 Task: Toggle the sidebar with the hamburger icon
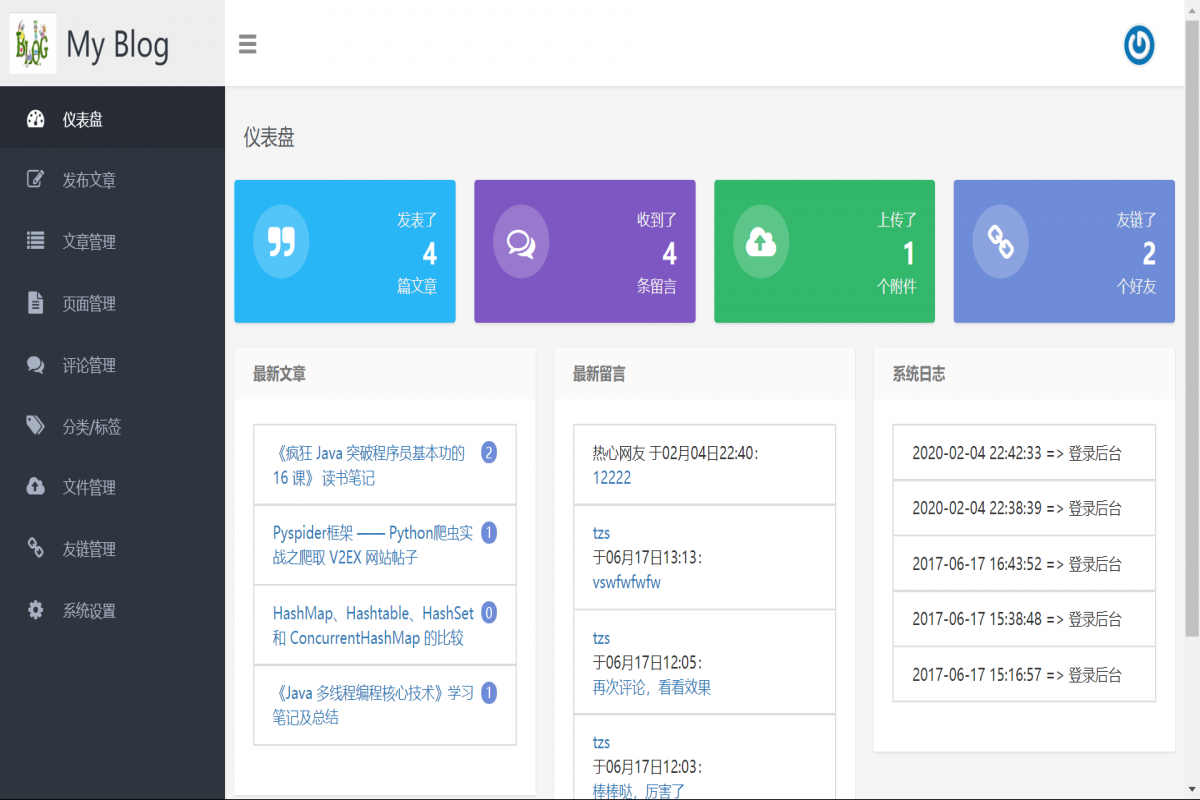tap(247, 44)
